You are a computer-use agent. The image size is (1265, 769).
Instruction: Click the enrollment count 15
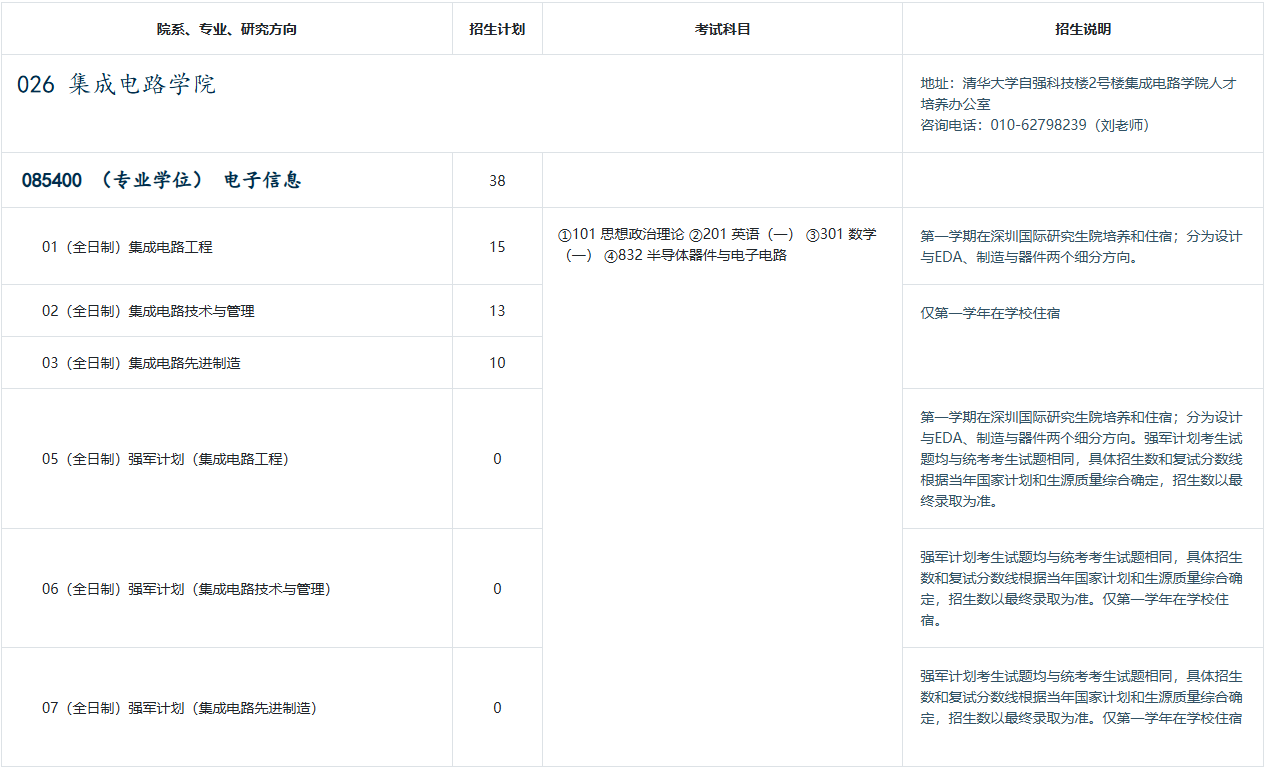coord(497,247)
